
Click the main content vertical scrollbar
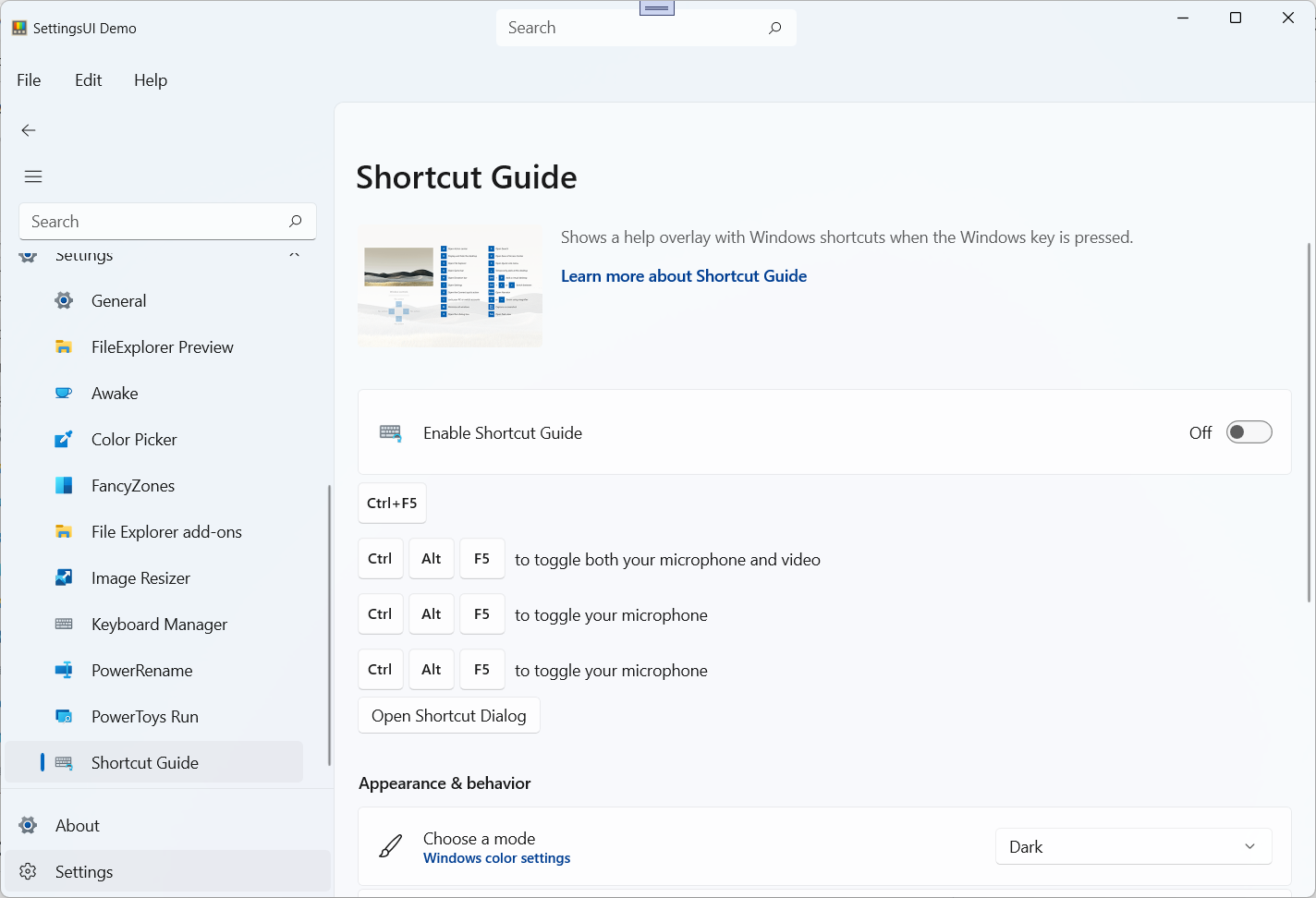point(1309,422)
